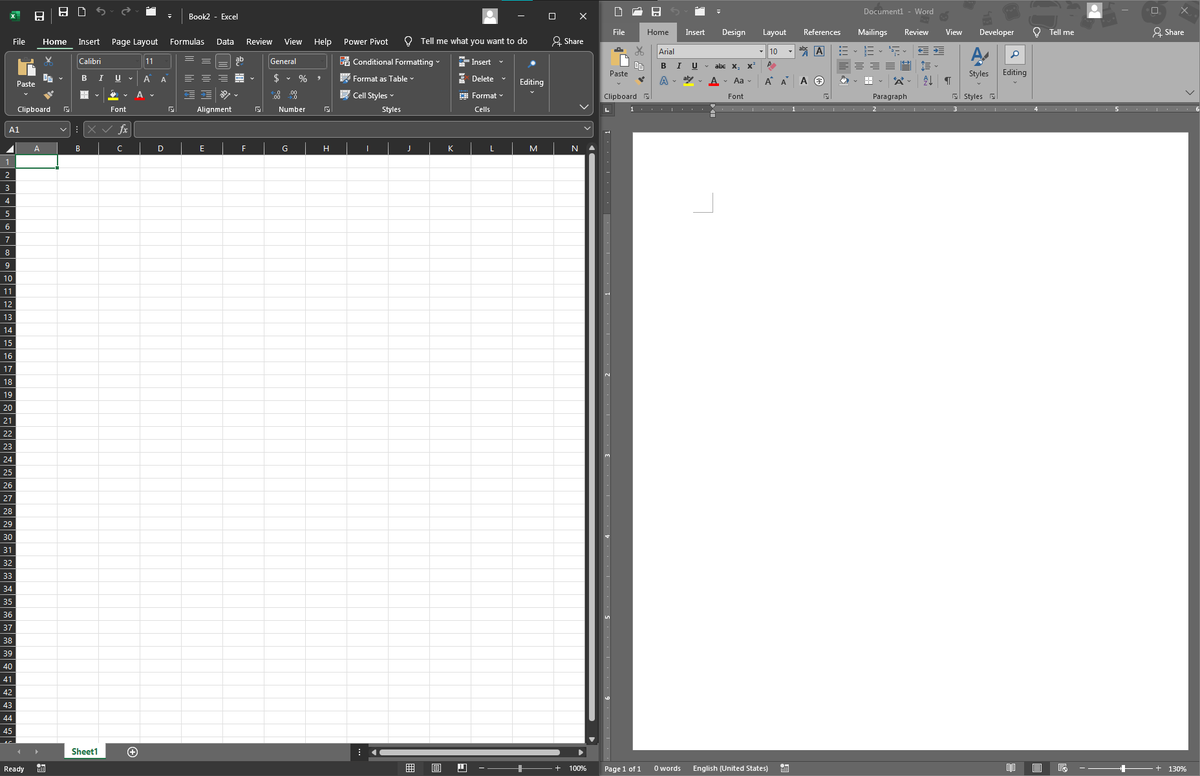Viewport: 1200px width, 776px height.
Task: Click Numbering list icon in Word
Action: 868,51
